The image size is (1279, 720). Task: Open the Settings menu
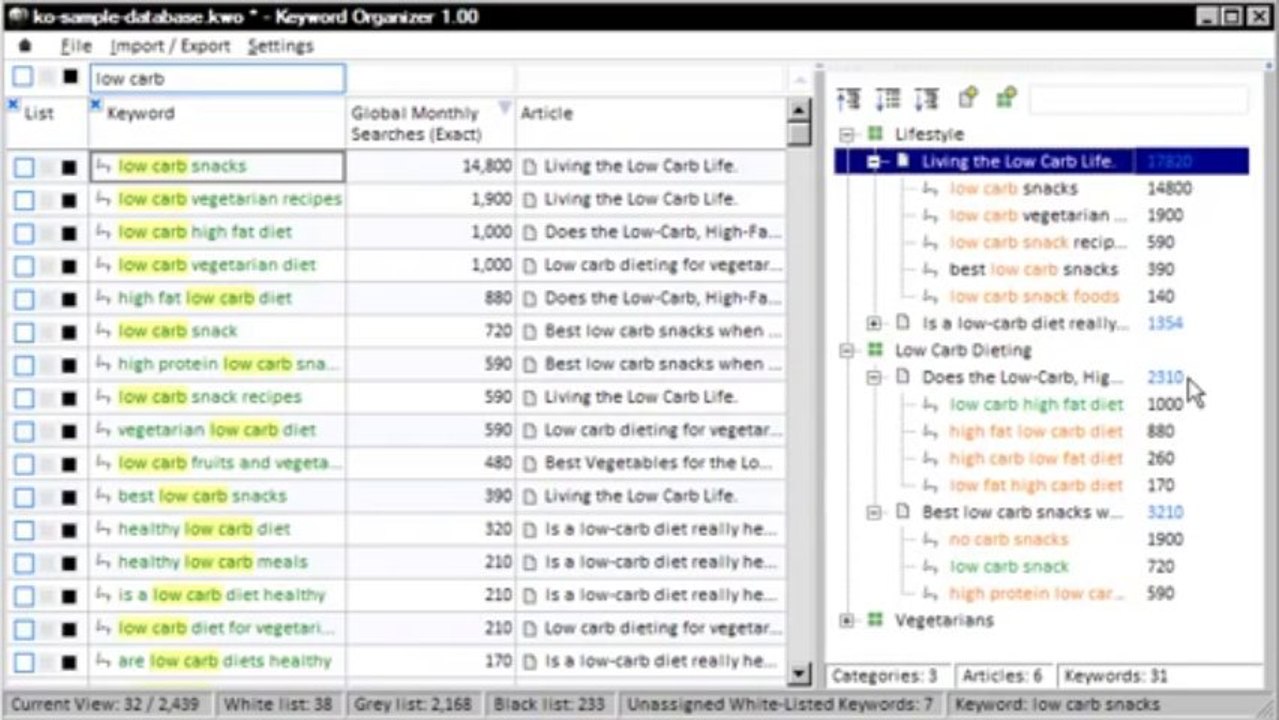(x=281, y=46)
